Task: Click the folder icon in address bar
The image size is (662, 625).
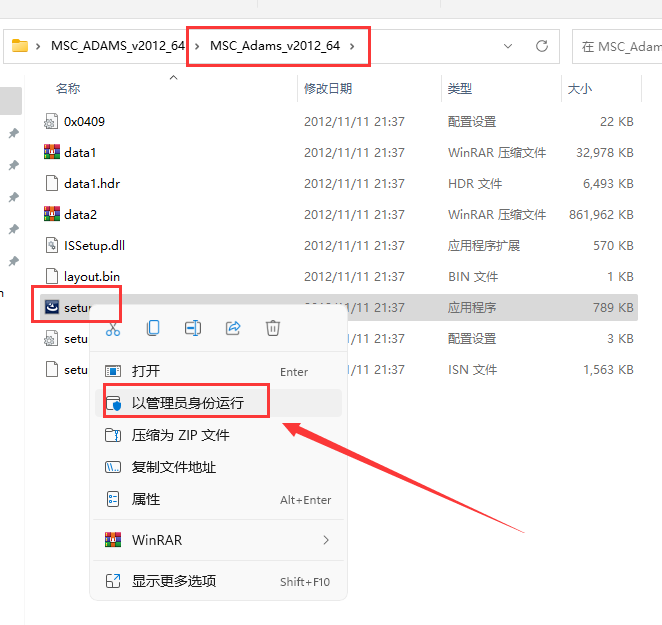Action: pos(20,46)
